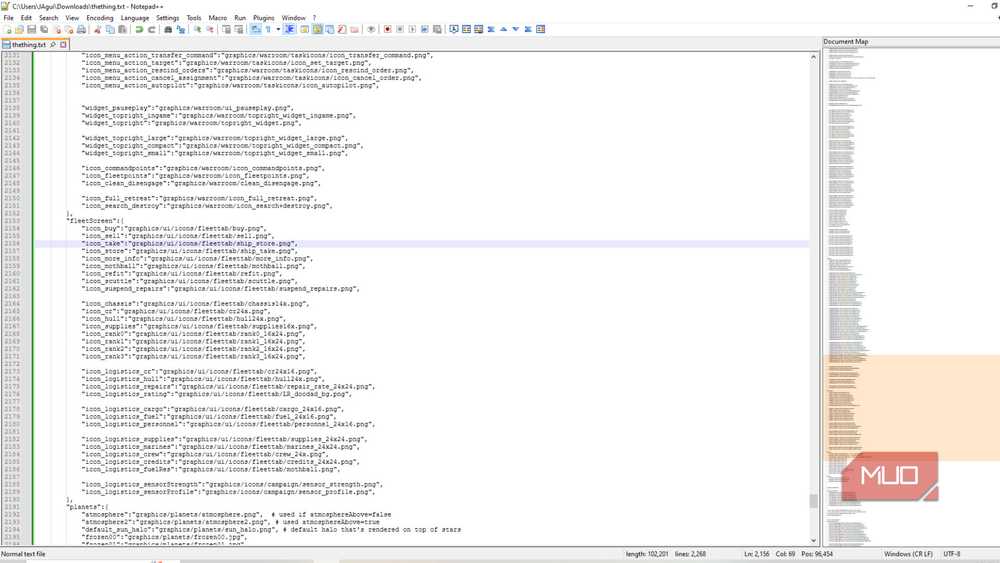This screenshot has height=563, width=1000.
Task: Click the Close document toolbar icon
Action: click(x=57, y=29)
